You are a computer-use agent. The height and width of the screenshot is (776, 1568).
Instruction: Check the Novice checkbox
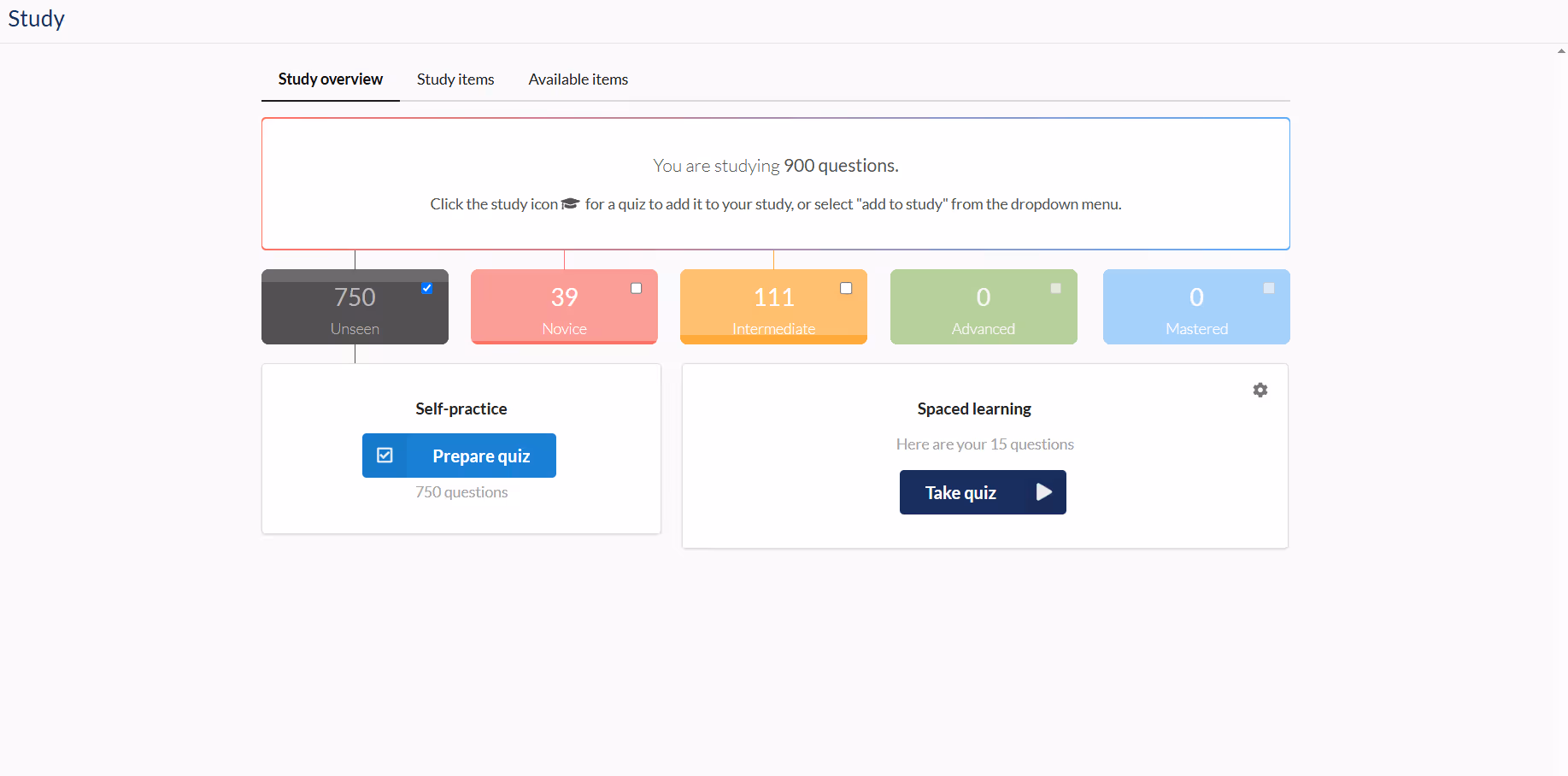(636, 288)
